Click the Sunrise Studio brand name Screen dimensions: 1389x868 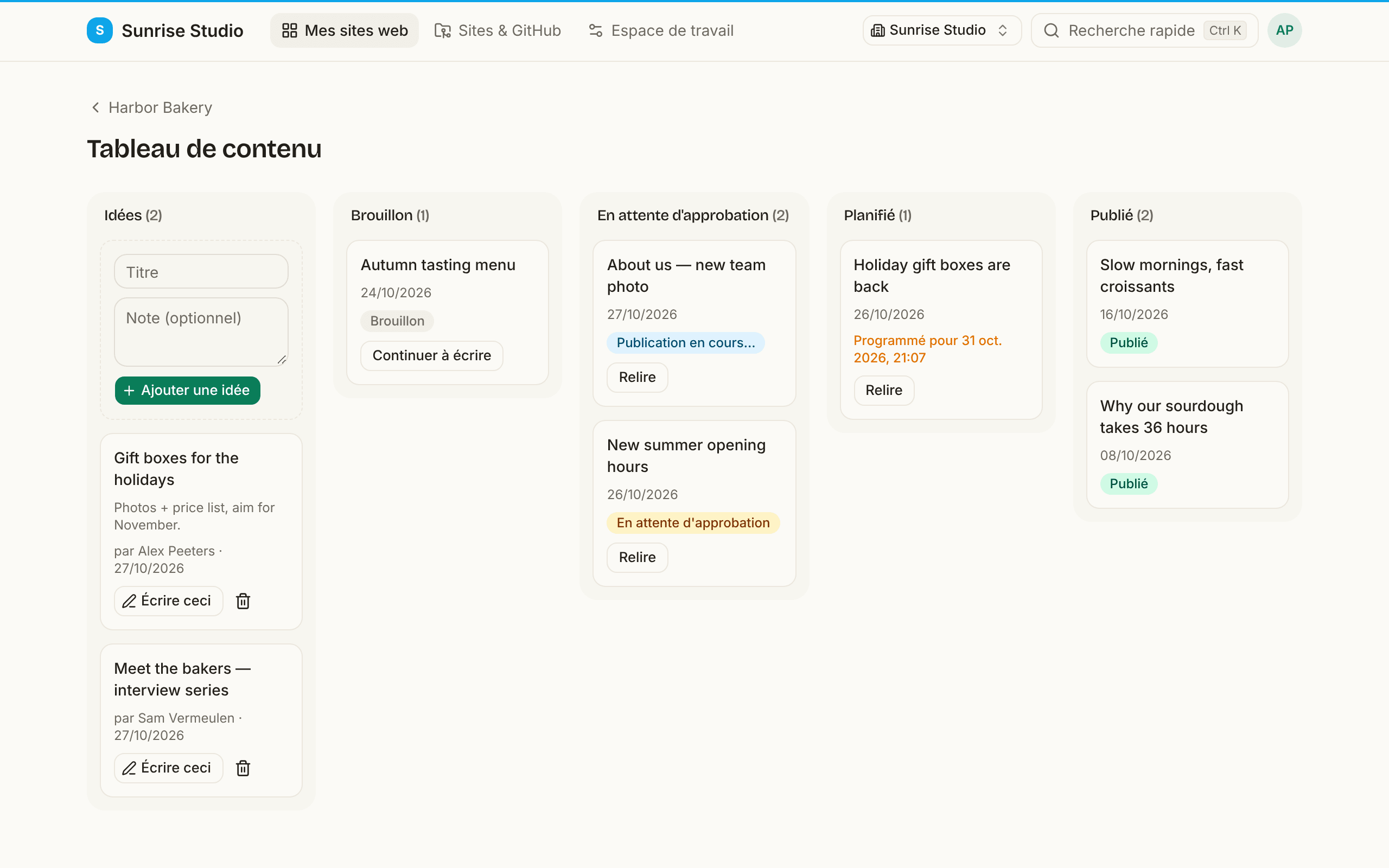click(x=182, y=30)
